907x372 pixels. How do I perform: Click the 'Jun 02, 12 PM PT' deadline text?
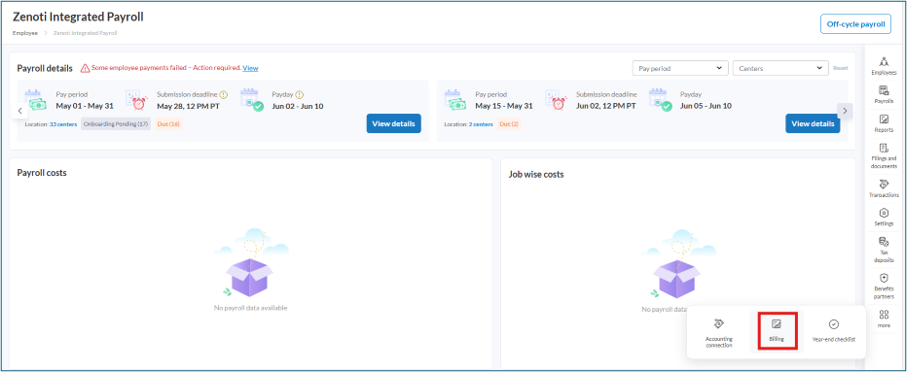click(606, 106)
